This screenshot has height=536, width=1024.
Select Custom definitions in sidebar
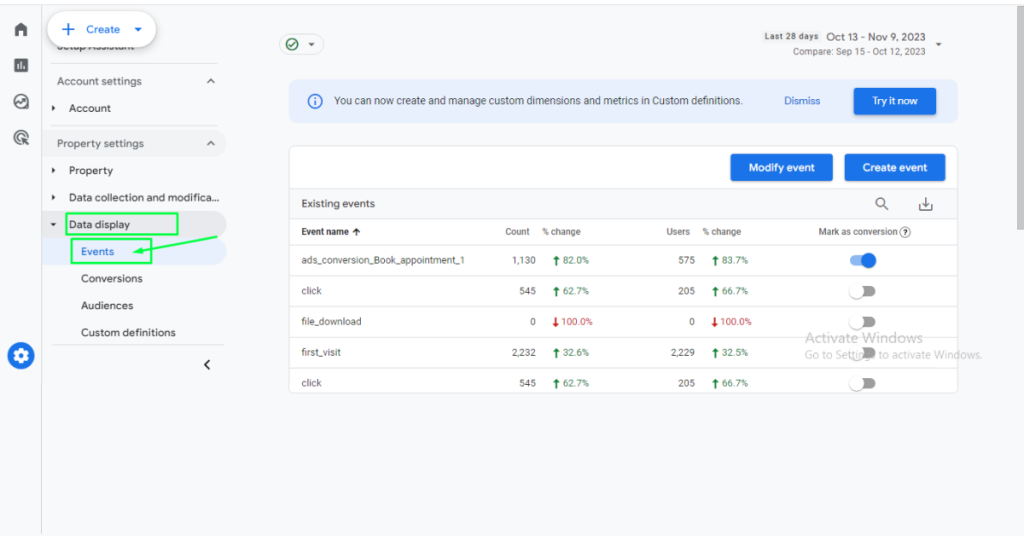click(128, 333)
